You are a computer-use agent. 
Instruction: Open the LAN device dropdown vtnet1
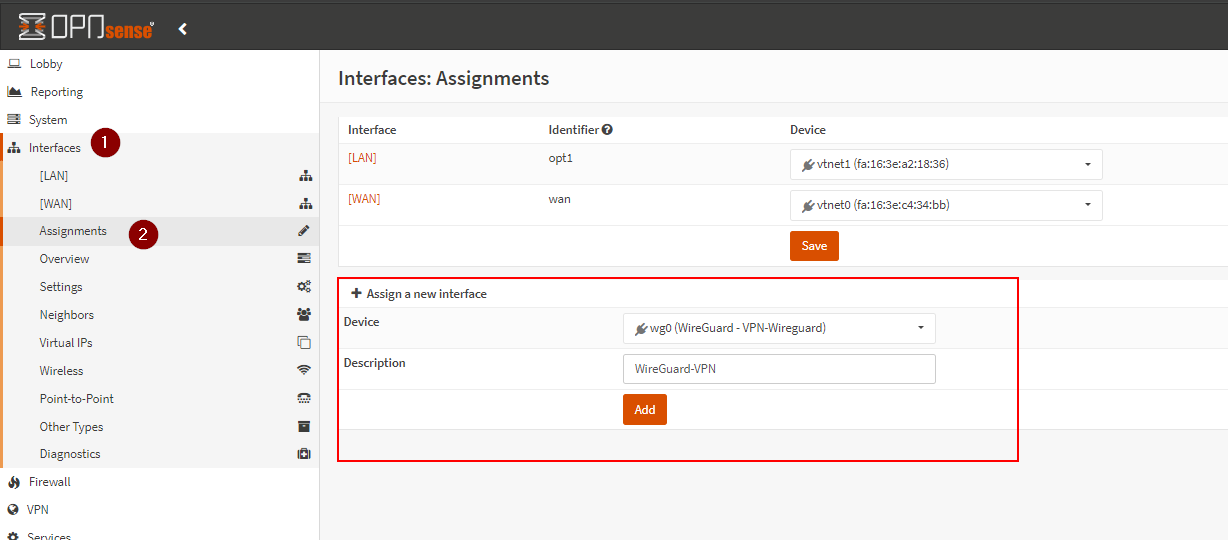point(945,165)
